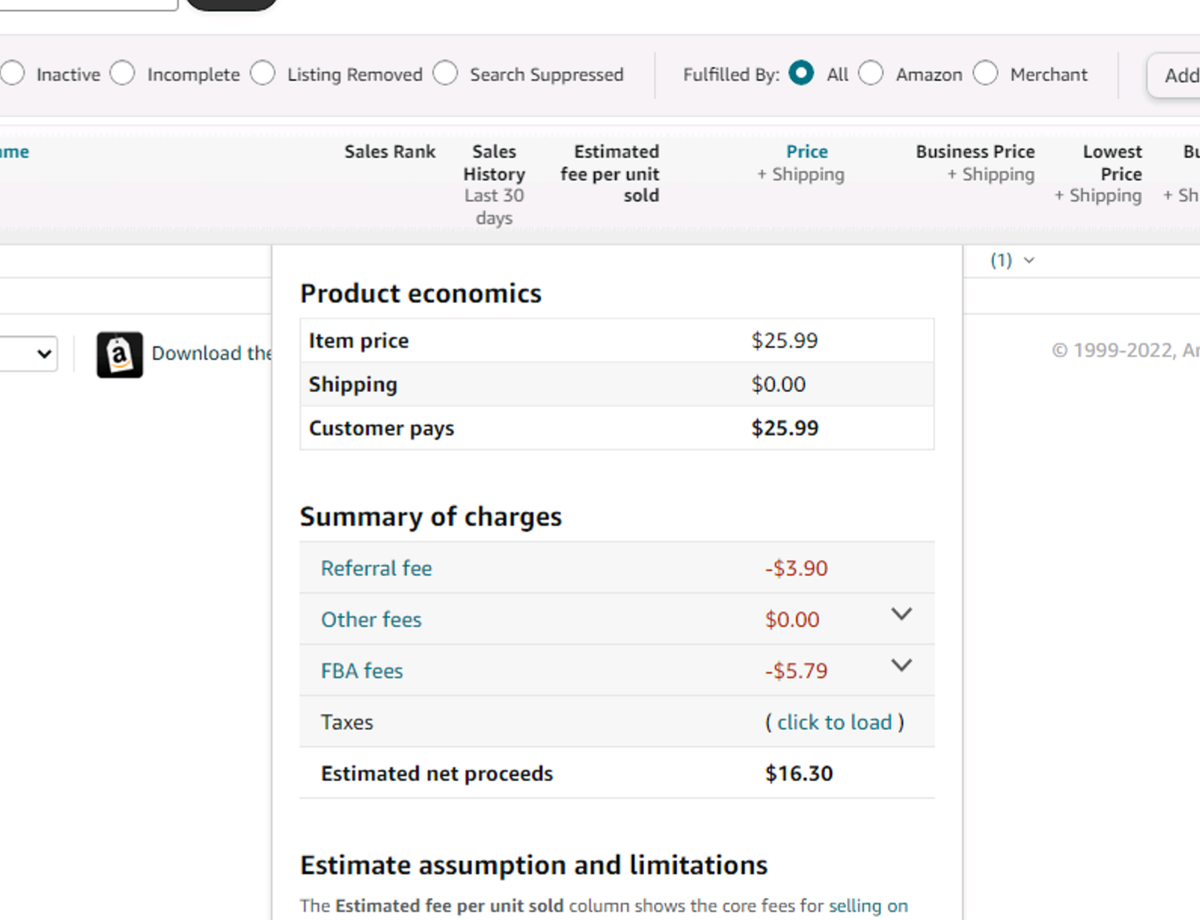Open the page size dropdown at left
This screenshot has height=920, width=1200.
pyautogui.click(x=30, y=354)
